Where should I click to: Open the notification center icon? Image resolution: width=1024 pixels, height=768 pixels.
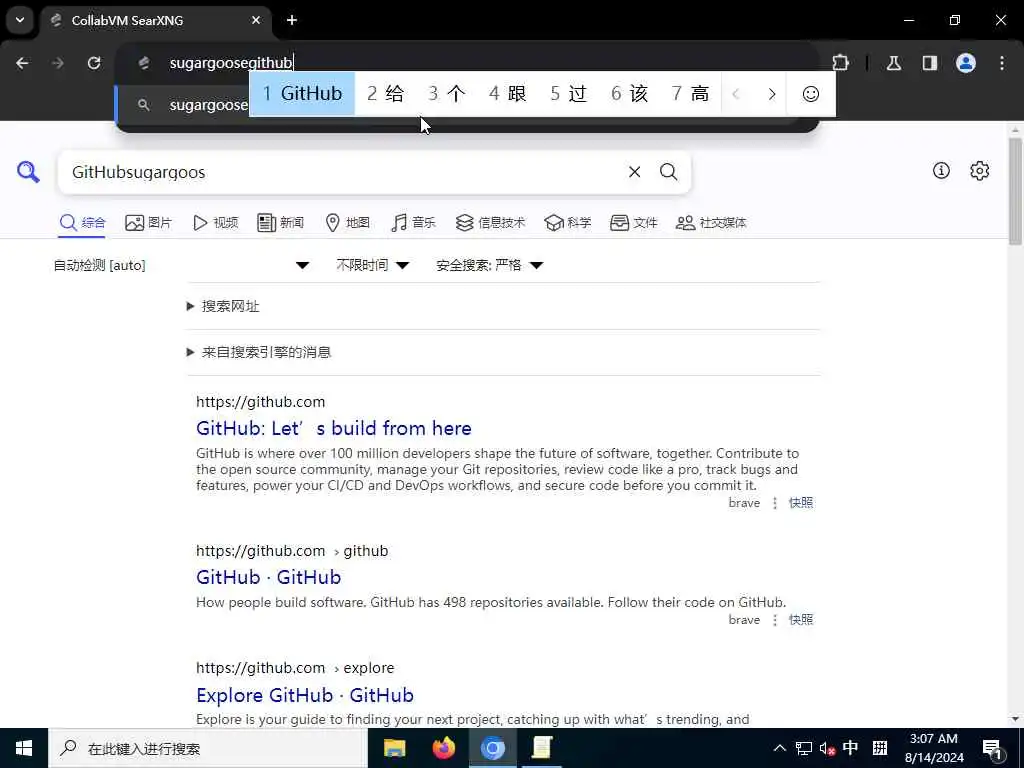[992, 748]
